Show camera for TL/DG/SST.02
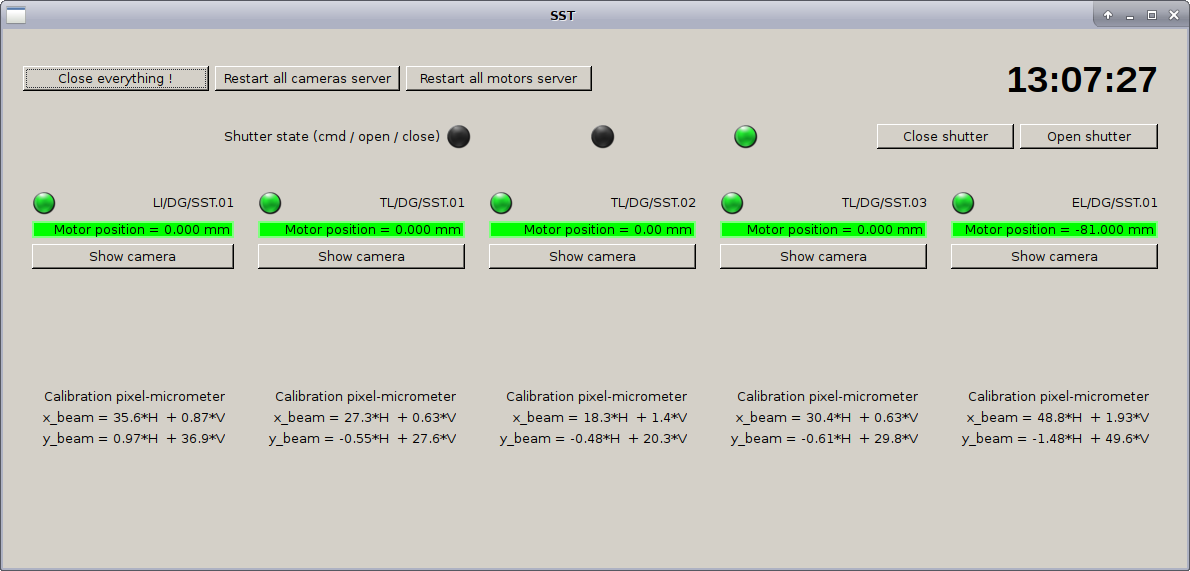Image resolution: width=1190 pixels, height=571 pixels. pyautogui.click(x=592, y=257)
